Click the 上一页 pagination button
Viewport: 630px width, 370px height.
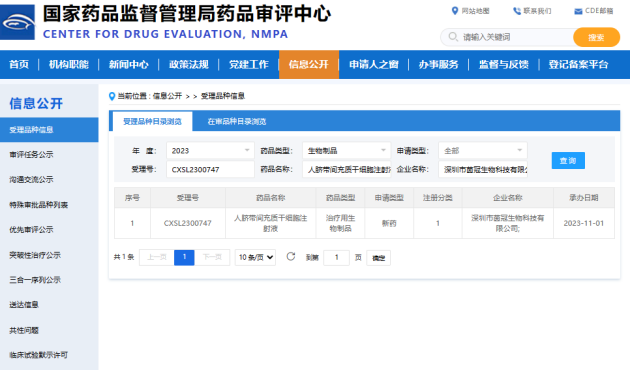(157, 257)
